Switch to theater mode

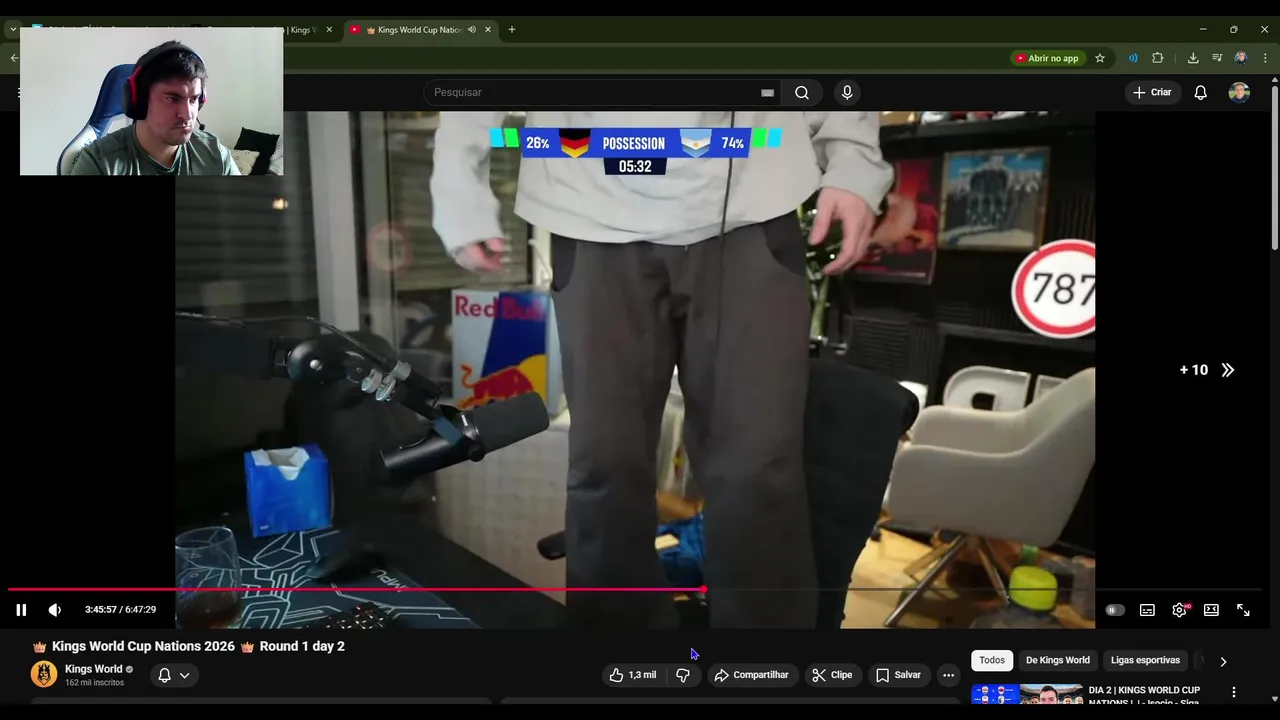coord(1211,610)
